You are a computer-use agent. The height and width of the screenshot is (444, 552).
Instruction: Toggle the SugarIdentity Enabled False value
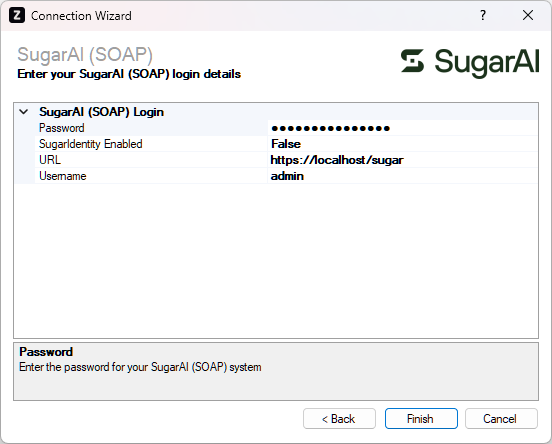(403, 144)
